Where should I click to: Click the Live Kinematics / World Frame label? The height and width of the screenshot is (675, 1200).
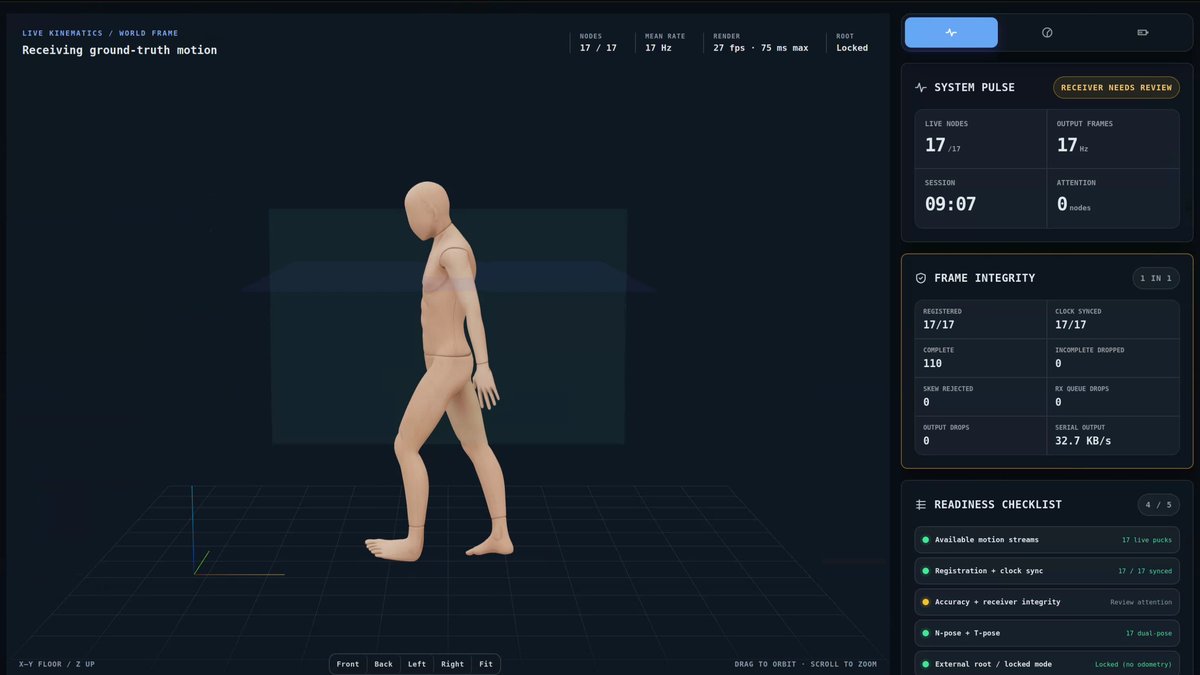coord(100,33)
